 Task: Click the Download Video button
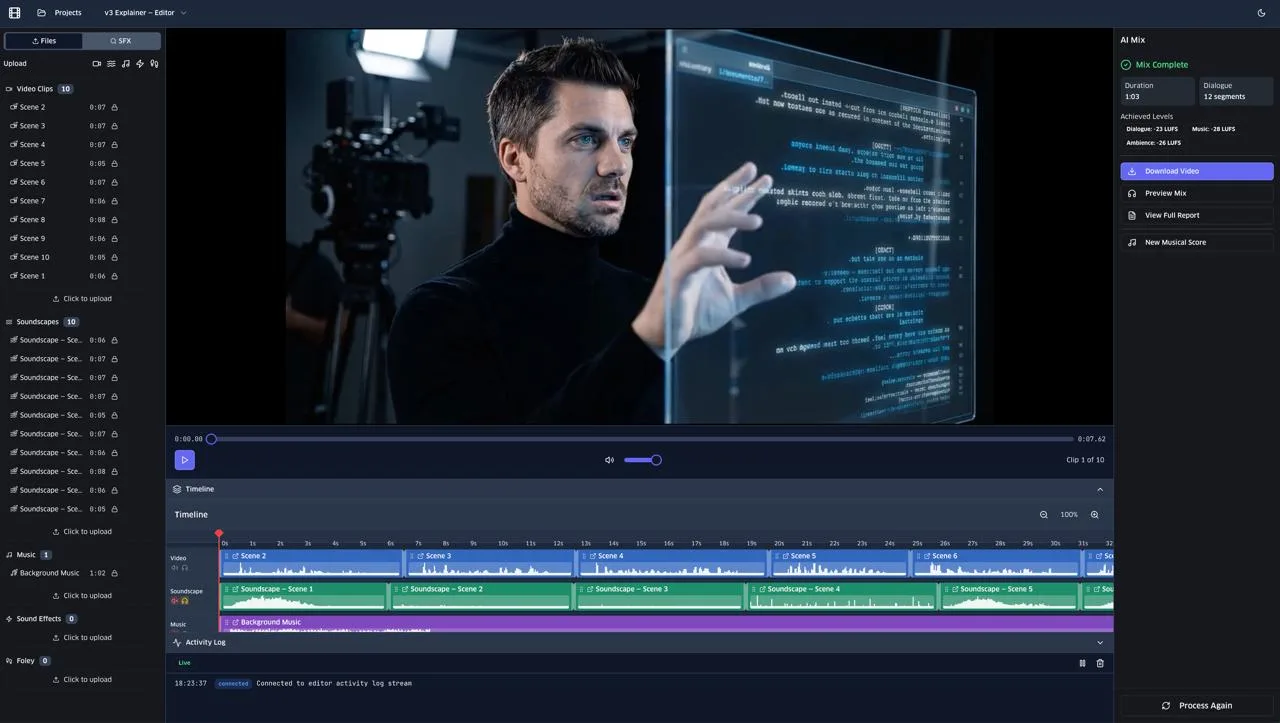(1197, 171)
